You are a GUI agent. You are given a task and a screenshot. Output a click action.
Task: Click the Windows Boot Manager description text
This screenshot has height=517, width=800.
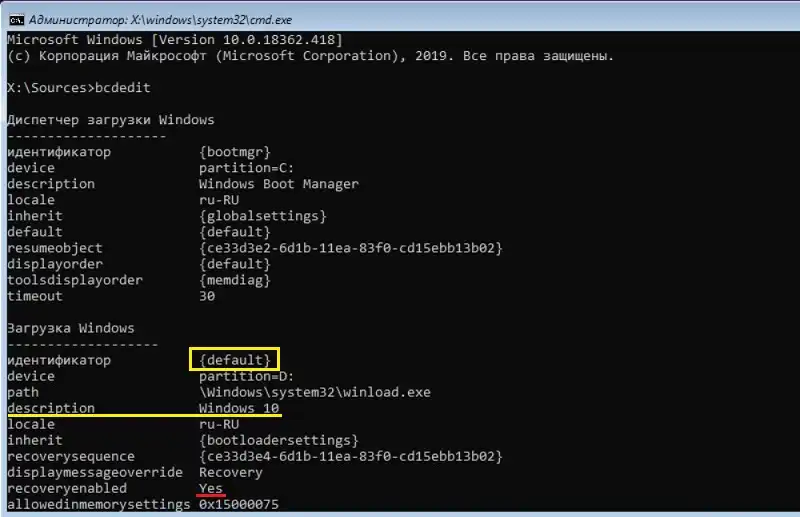coord(279,184)
